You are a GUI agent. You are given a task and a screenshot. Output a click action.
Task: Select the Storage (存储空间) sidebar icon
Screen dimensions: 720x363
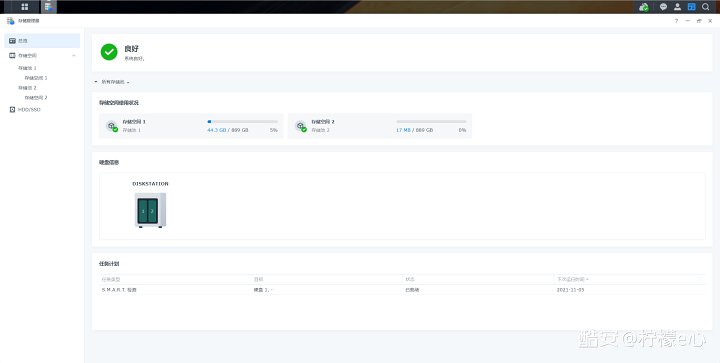click(12, 56)
